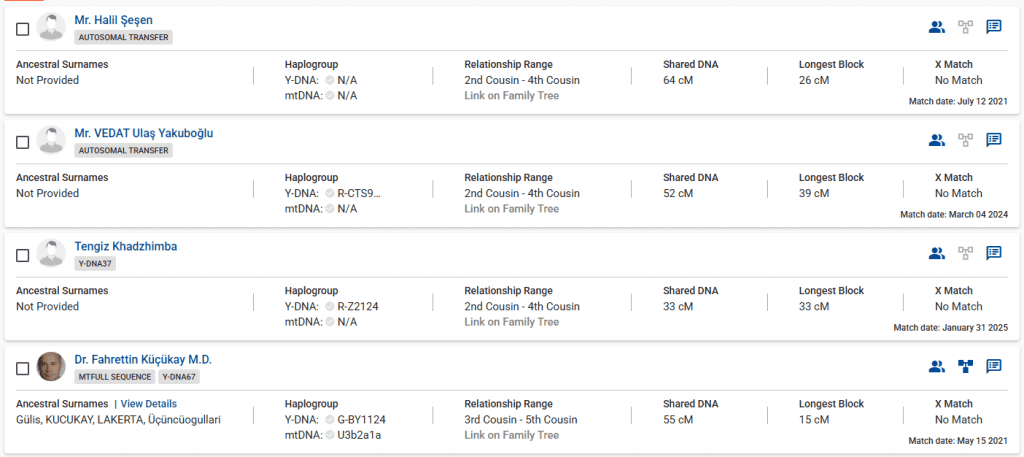The image size is (1024, 457).
Task: Click In Common With icon for Tengiz Khadzhimba
Action: point(936,253)
